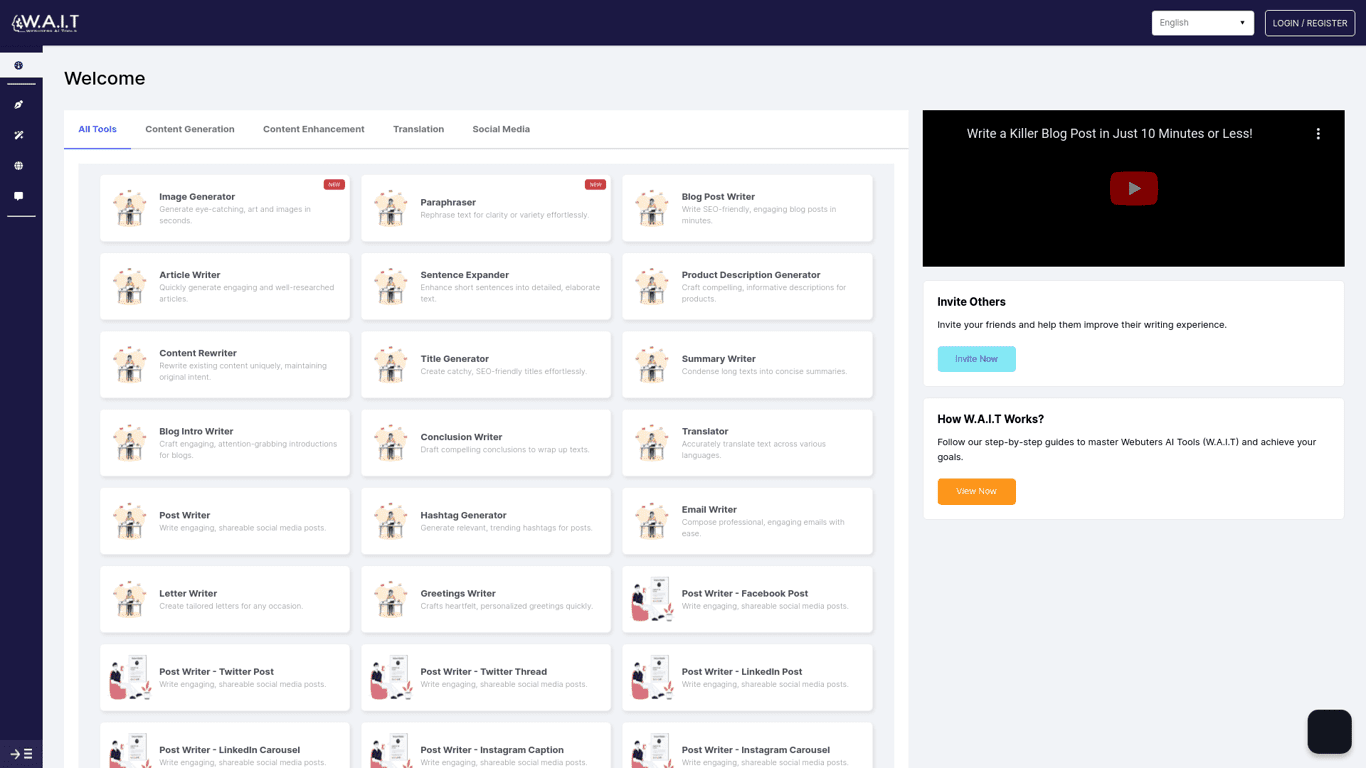Open the Blog Post Writer tool

tap(747, 207)
